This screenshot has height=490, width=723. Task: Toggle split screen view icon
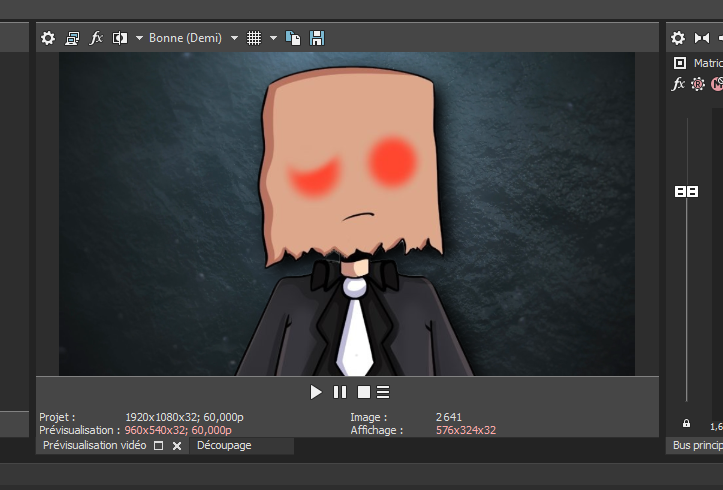[120, 38]
